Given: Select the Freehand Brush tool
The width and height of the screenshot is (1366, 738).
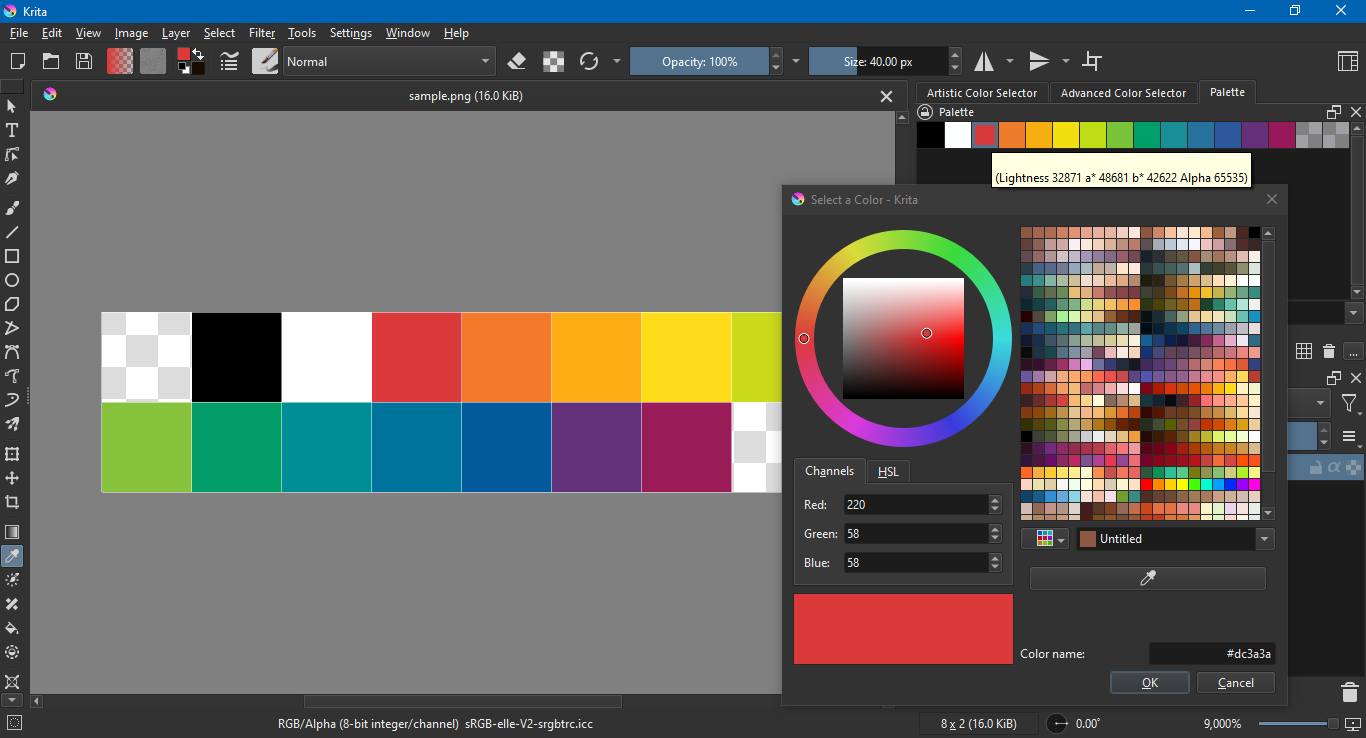Looking at the screenshot, I should (x=12, y=208).
